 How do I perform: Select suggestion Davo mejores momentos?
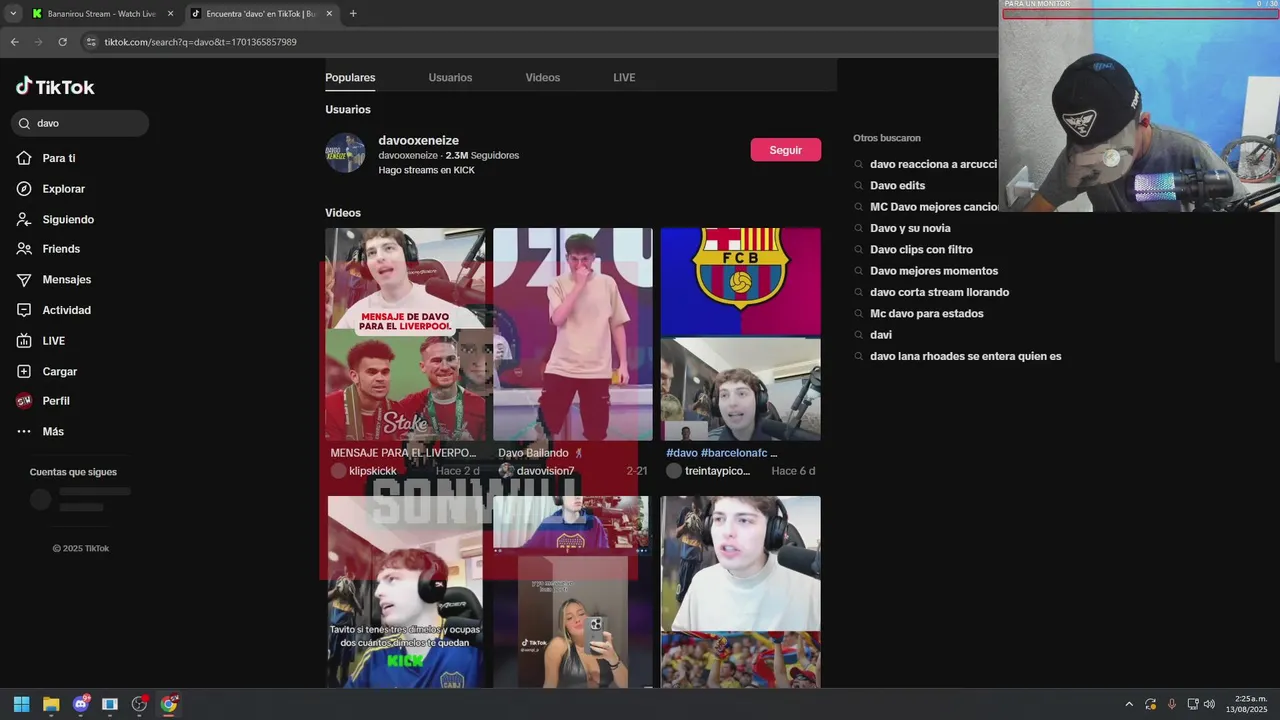934,271
